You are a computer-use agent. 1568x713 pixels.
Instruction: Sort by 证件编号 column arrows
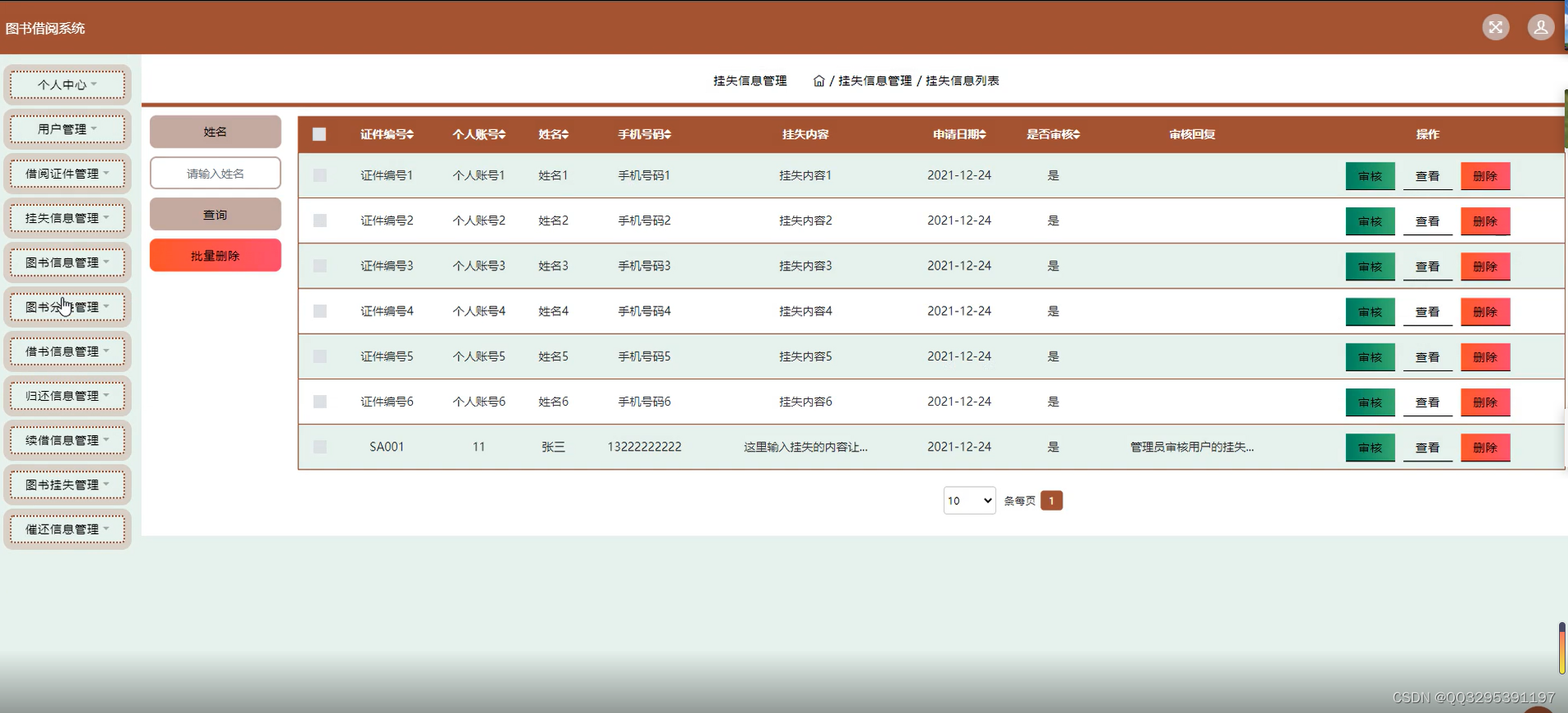[410, 134]
